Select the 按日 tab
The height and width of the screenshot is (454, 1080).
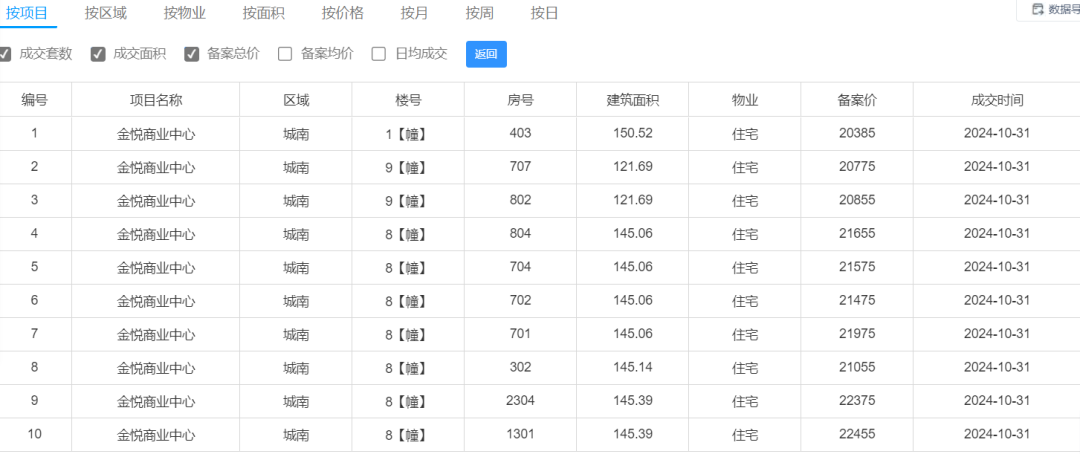[544, 12]
